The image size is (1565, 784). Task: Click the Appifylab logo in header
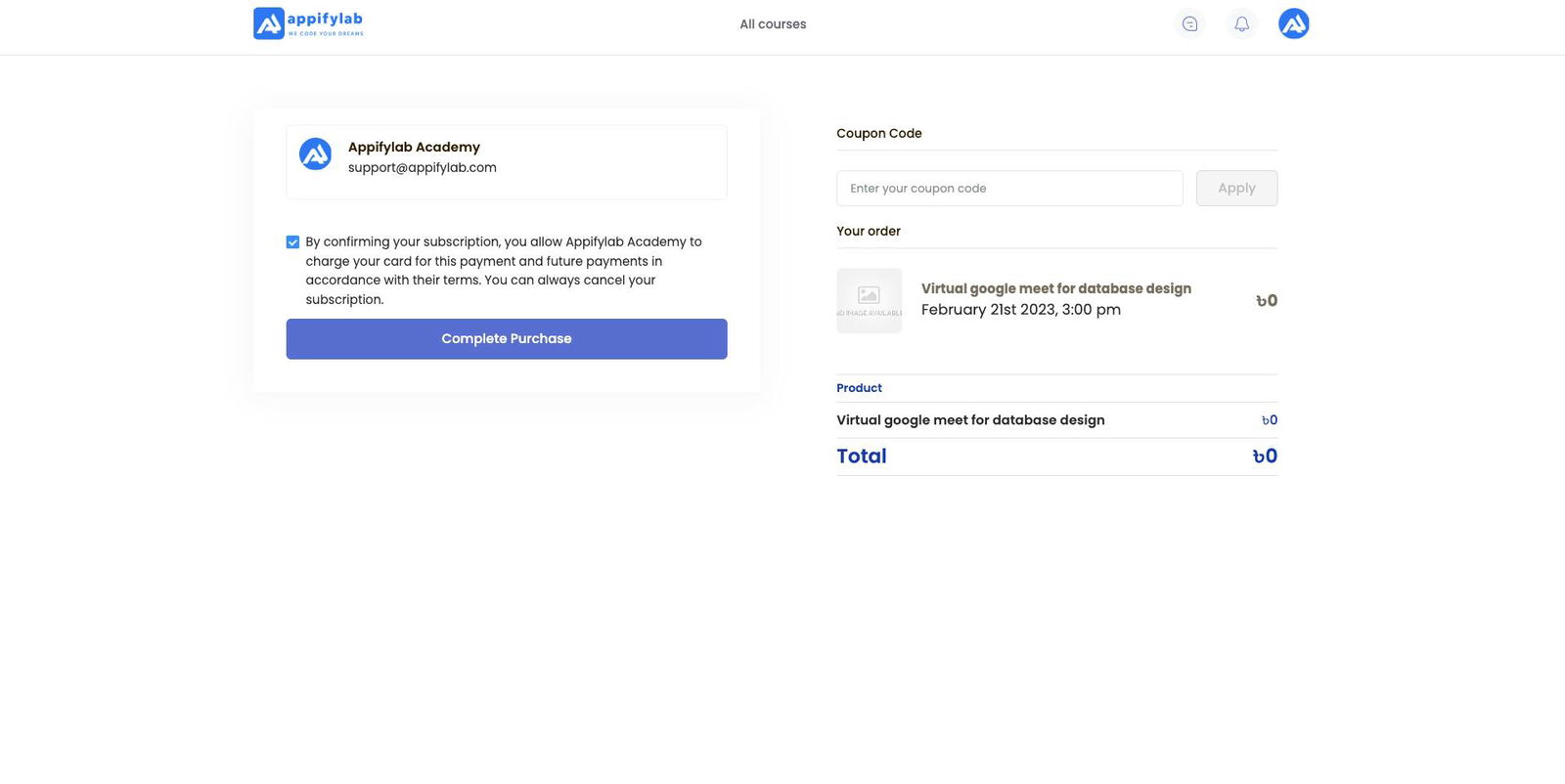point(308,23)
